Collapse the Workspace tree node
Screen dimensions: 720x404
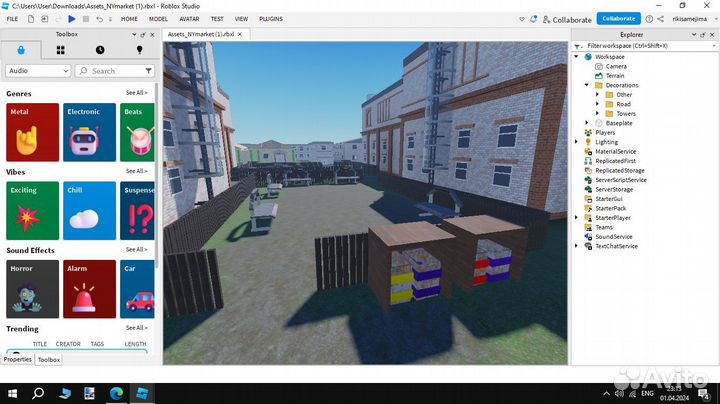(x=576, y=57)
